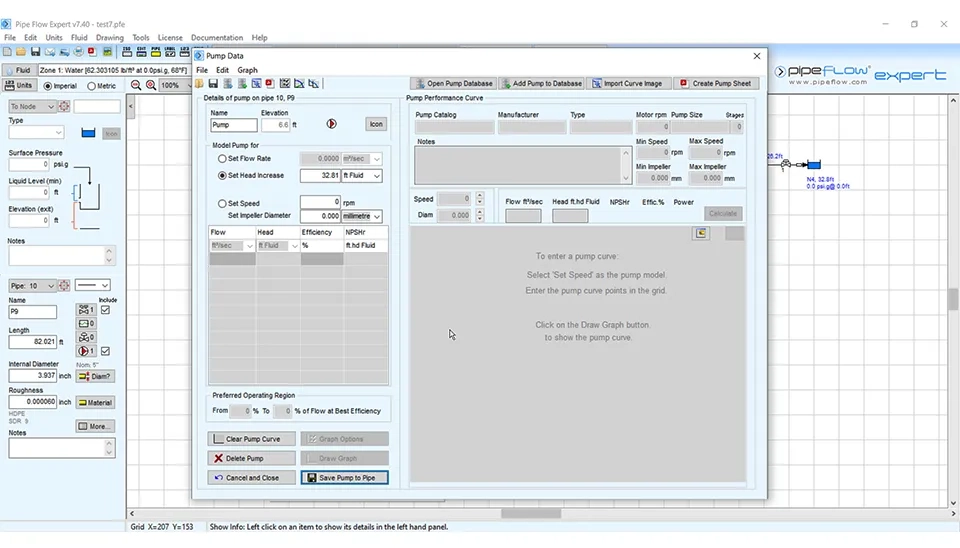Click the save icon in Pump Data toolbar
Image resolution: width=960 pixels, height=548 pixels.
click(x=213, y=84)
